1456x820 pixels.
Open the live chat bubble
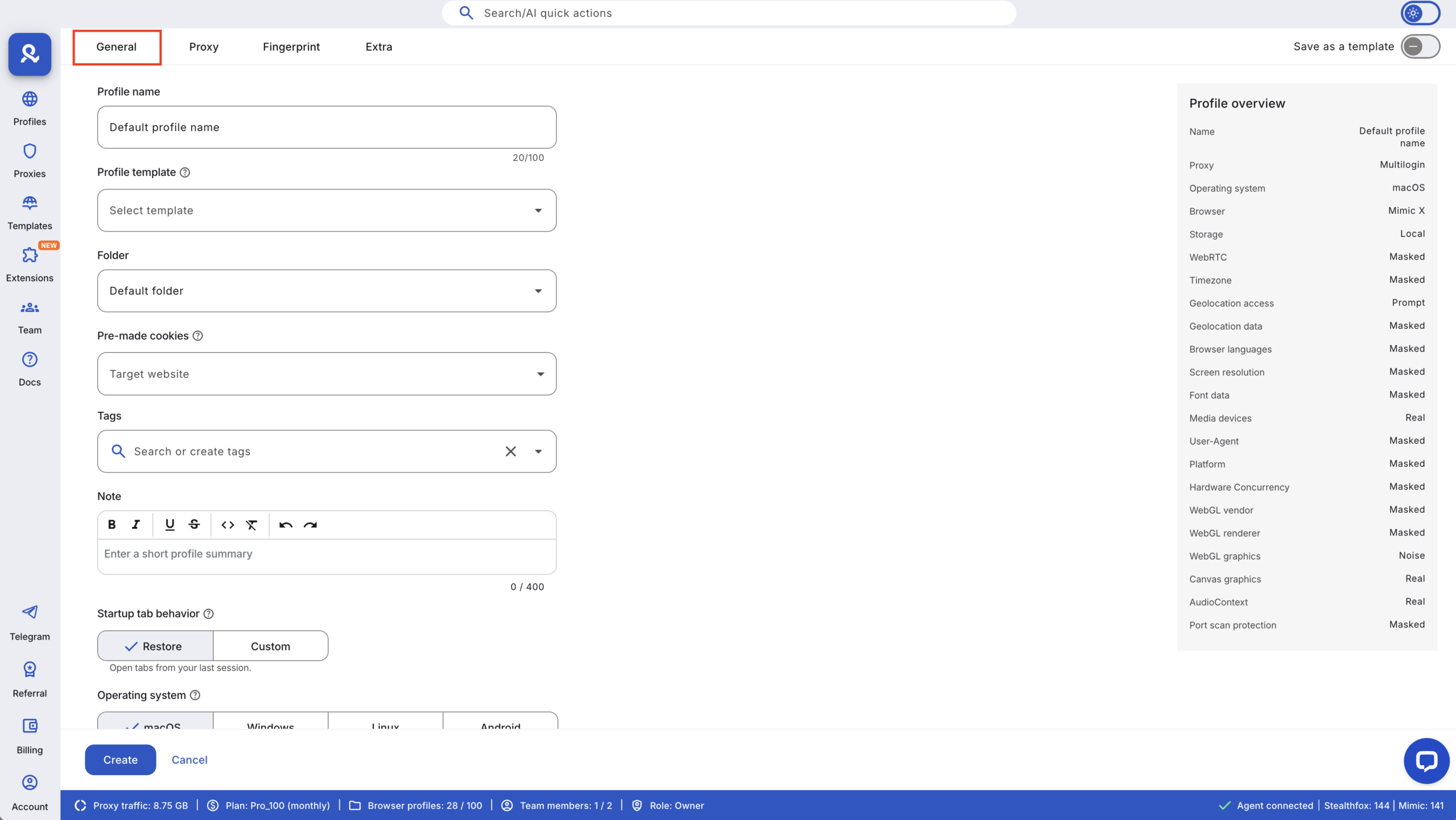[x=1426, y=760]
